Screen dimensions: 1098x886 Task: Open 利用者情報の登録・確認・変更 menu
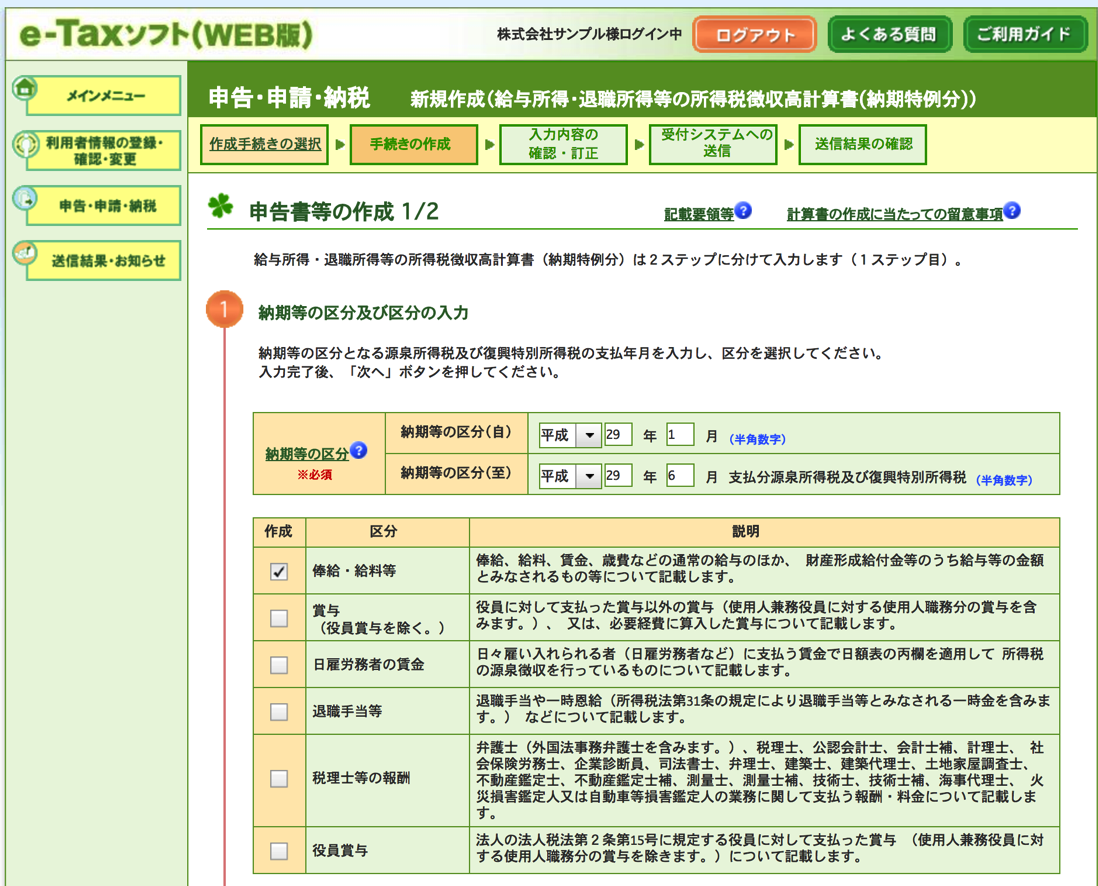tap(104, 151)
